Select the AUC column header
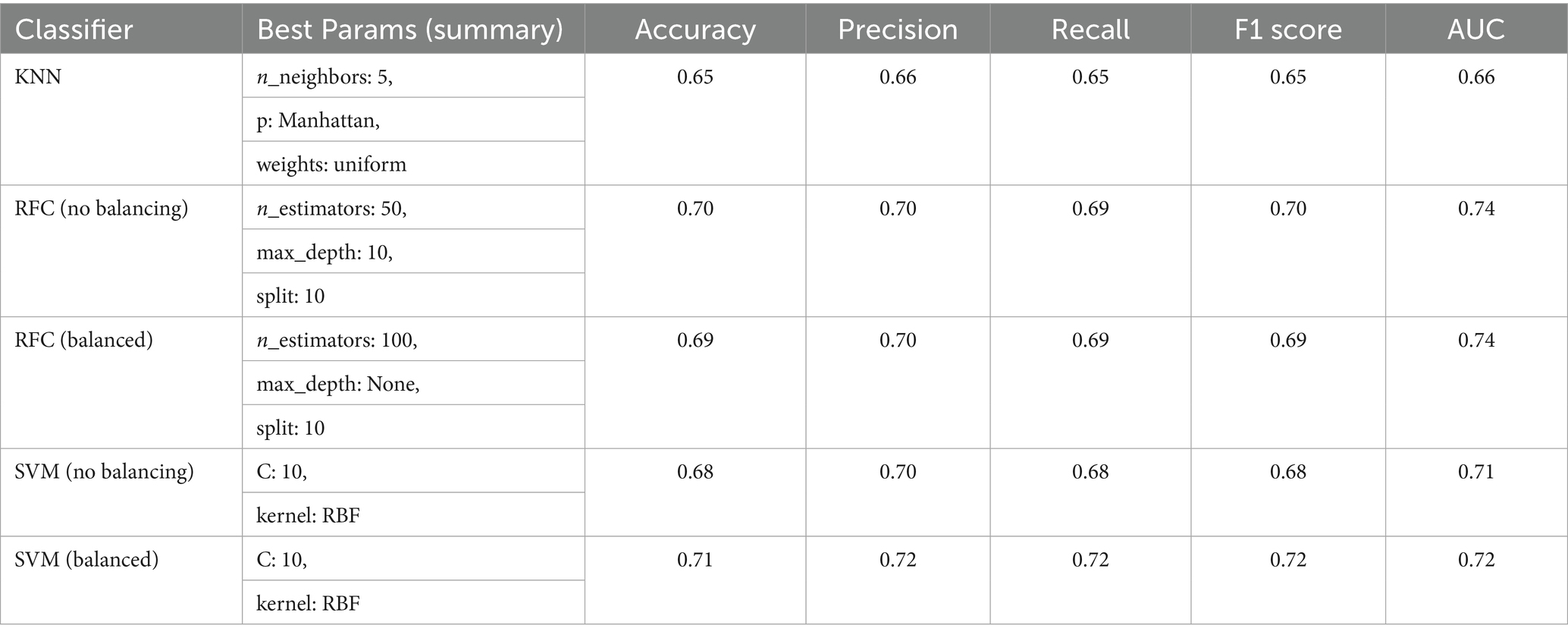The width and height of the screenshot is (1568, 638). [x=1476, y=30]
